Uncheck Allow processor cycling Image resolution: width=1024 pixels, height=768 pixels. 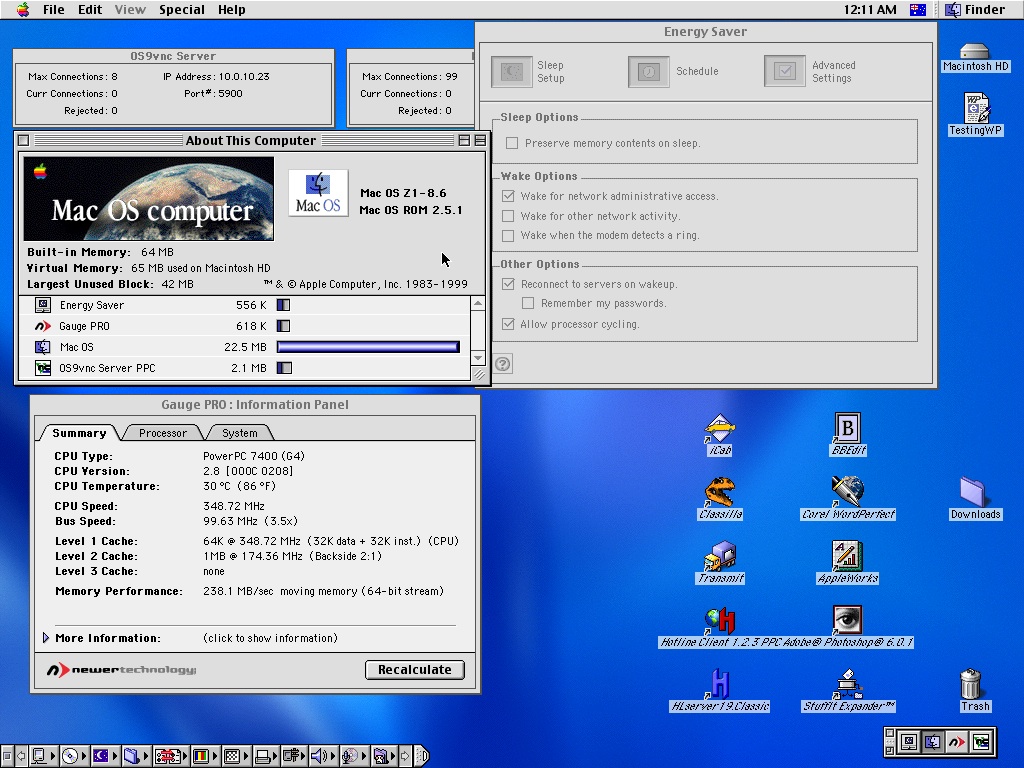508,324
